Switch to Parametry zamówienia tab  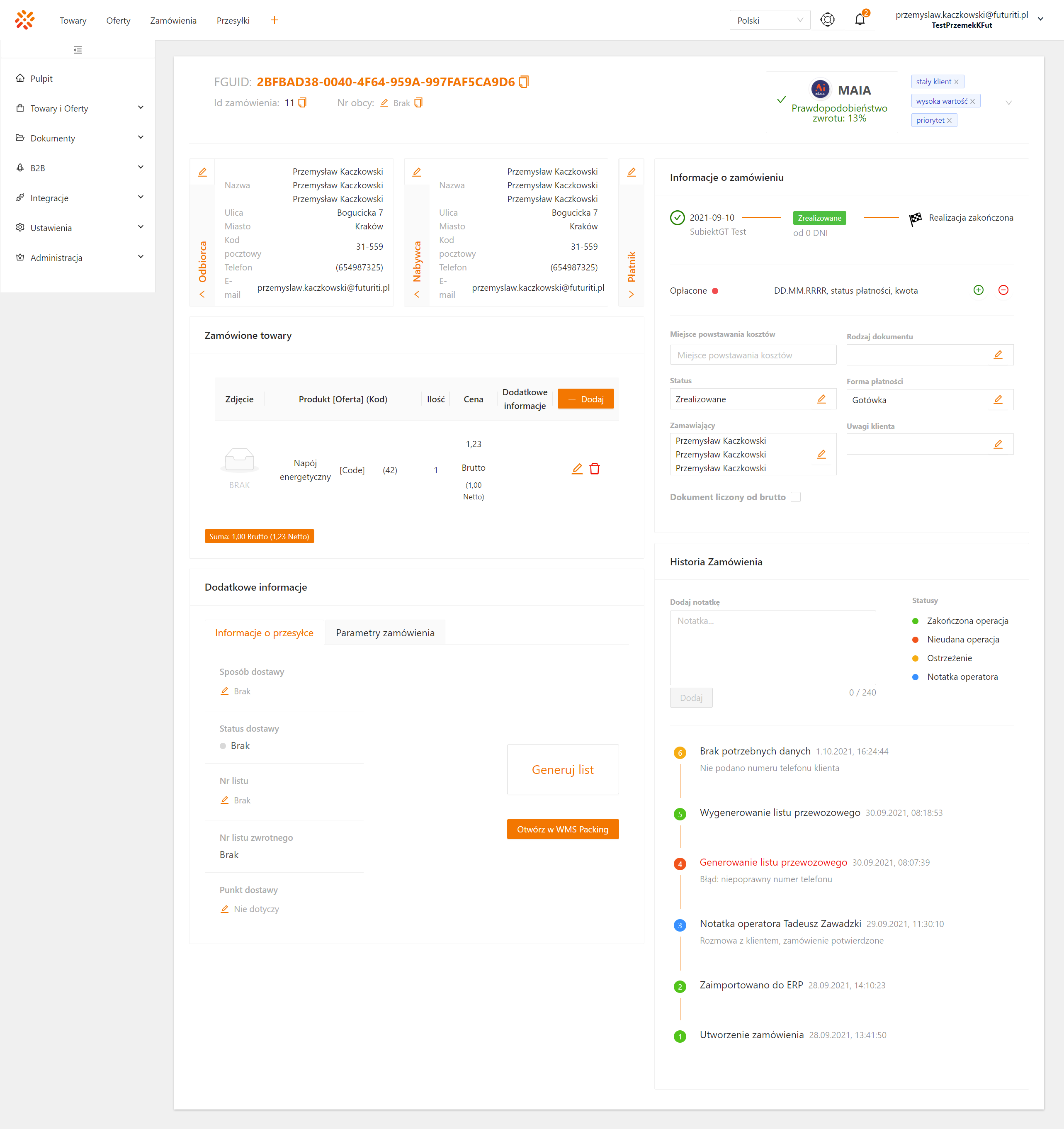(x=385, y=633)
